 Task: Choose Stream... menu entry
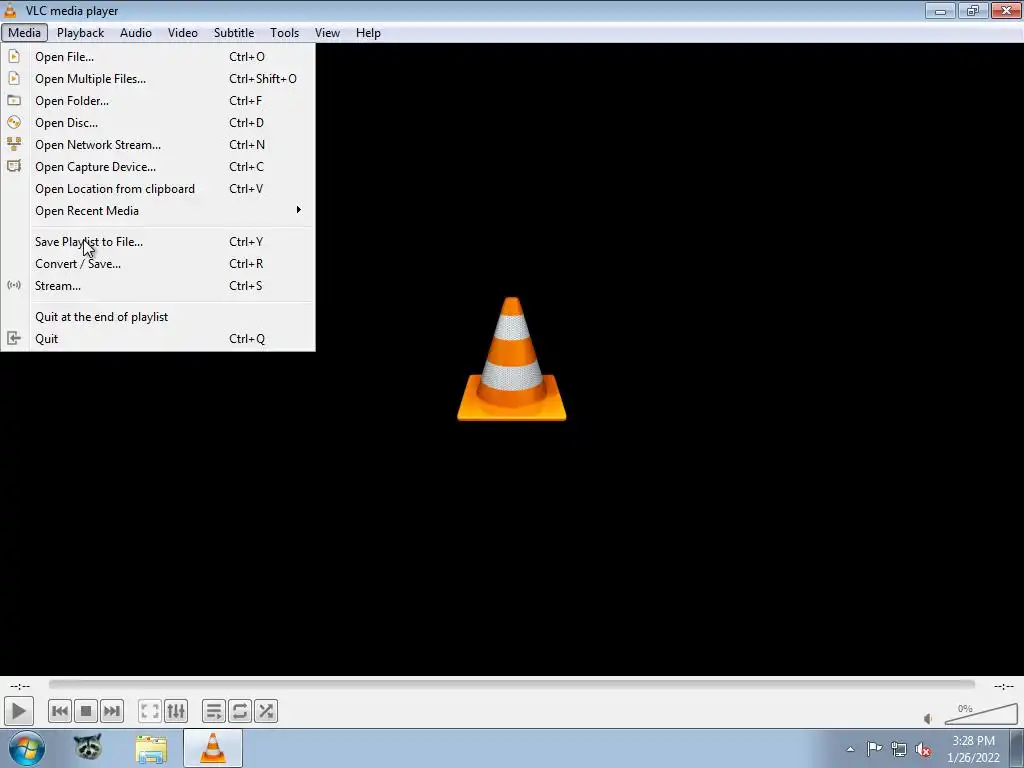click(x=158, y=285)
